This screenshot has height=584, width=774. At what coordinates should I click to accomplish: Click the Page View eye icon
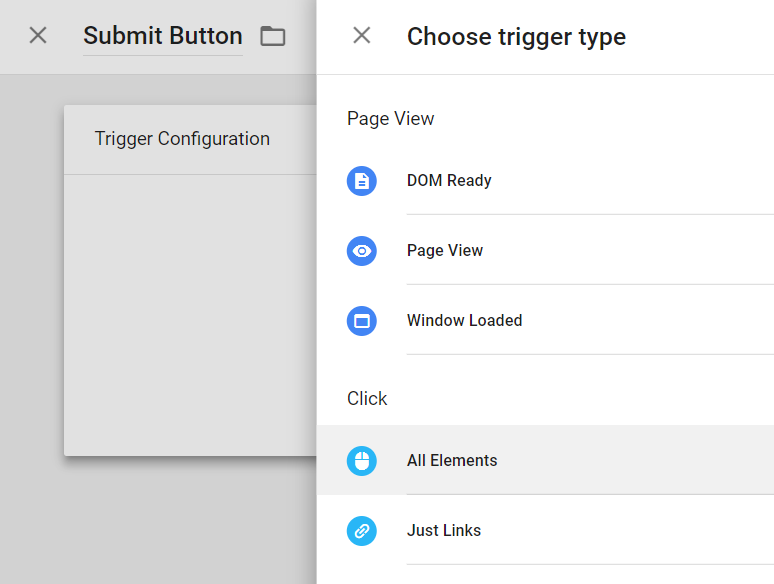click(x=362, y=251)
